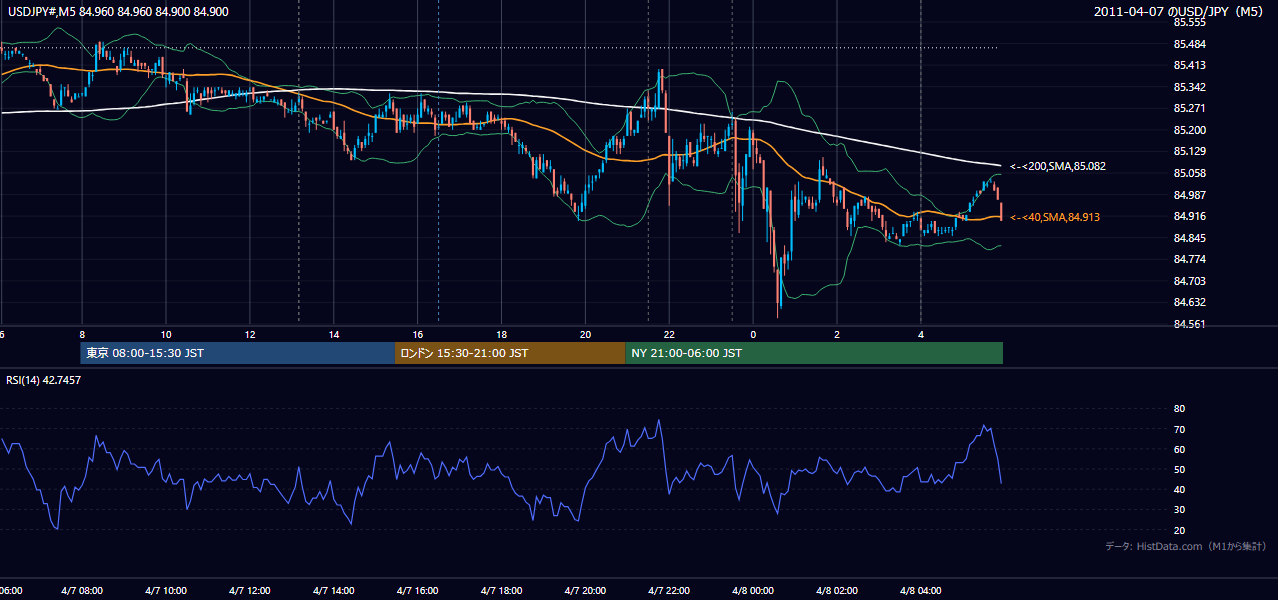Click price axis value 84.703
Viewport: 1278px width, 600px height.
coord(1189,281)
